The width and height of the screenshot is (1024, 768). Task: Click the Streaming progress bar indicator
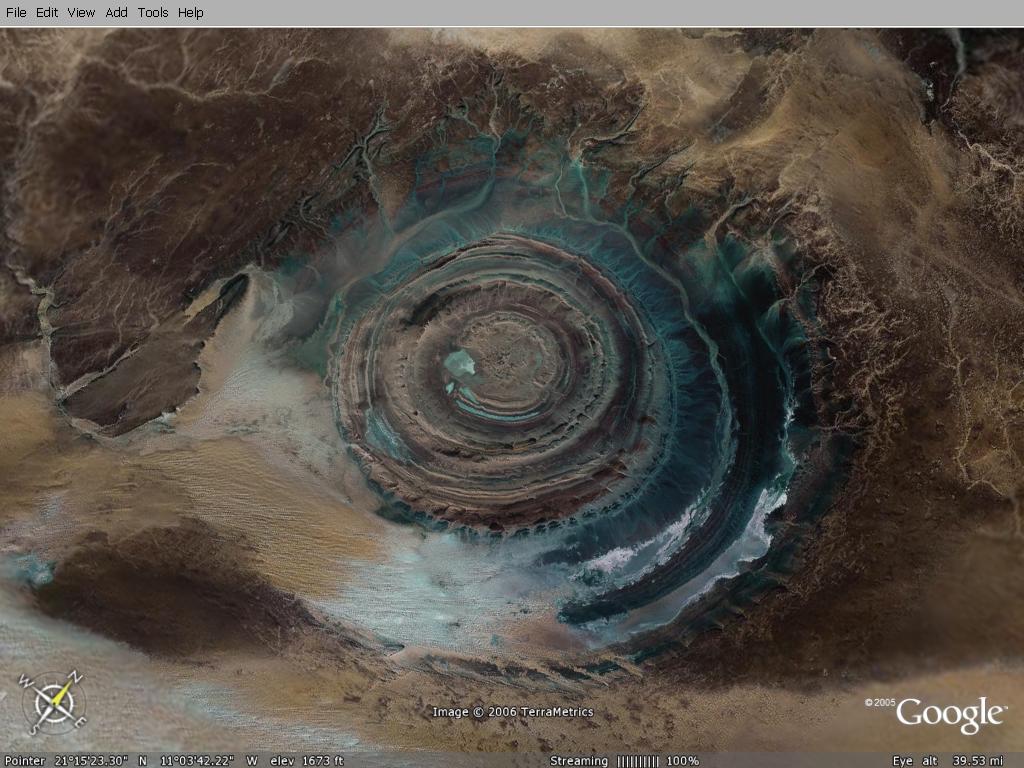(638, 761)
